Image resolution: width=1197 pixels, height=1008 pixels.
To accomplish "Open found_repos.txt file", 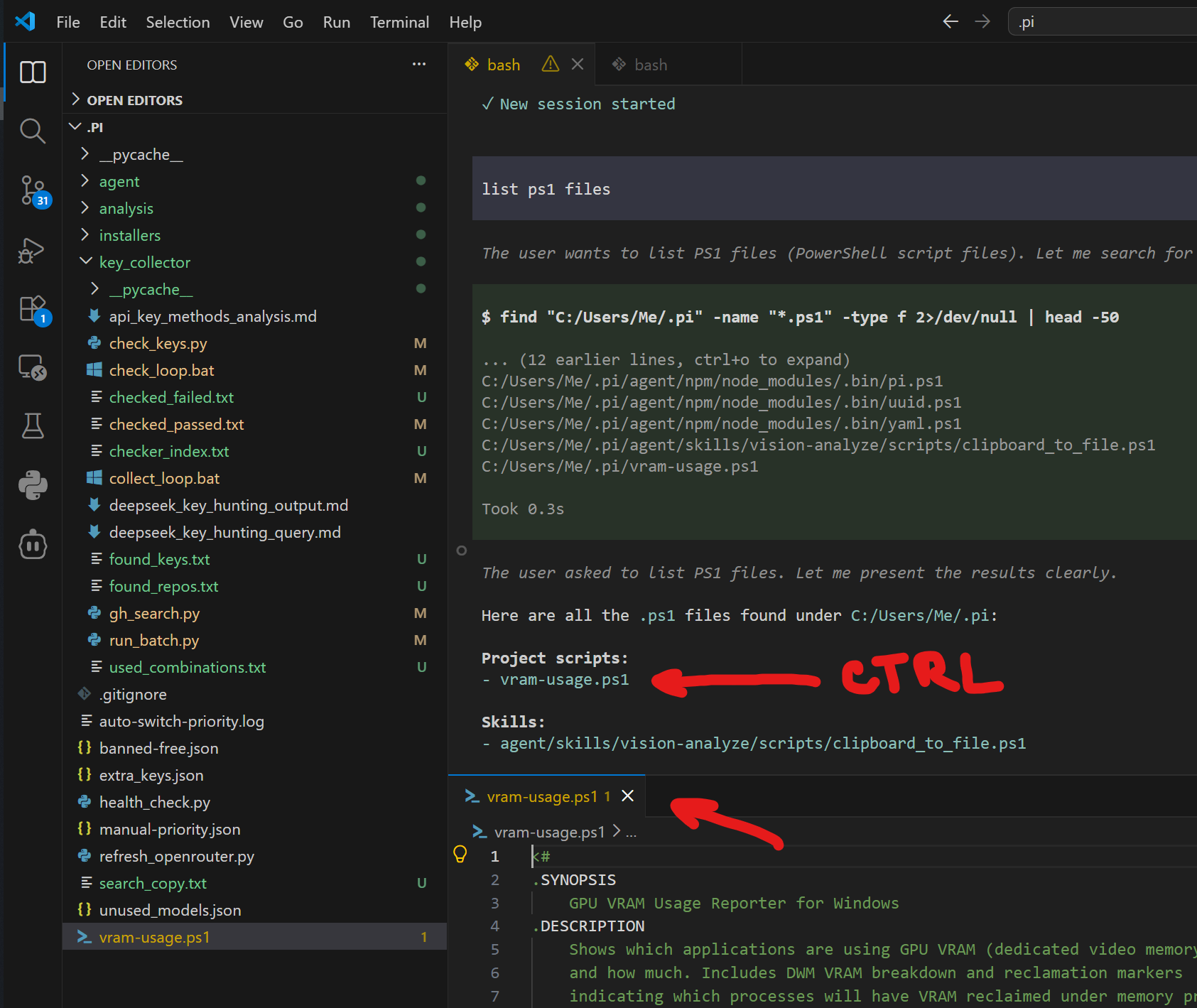I will (254, 586).
